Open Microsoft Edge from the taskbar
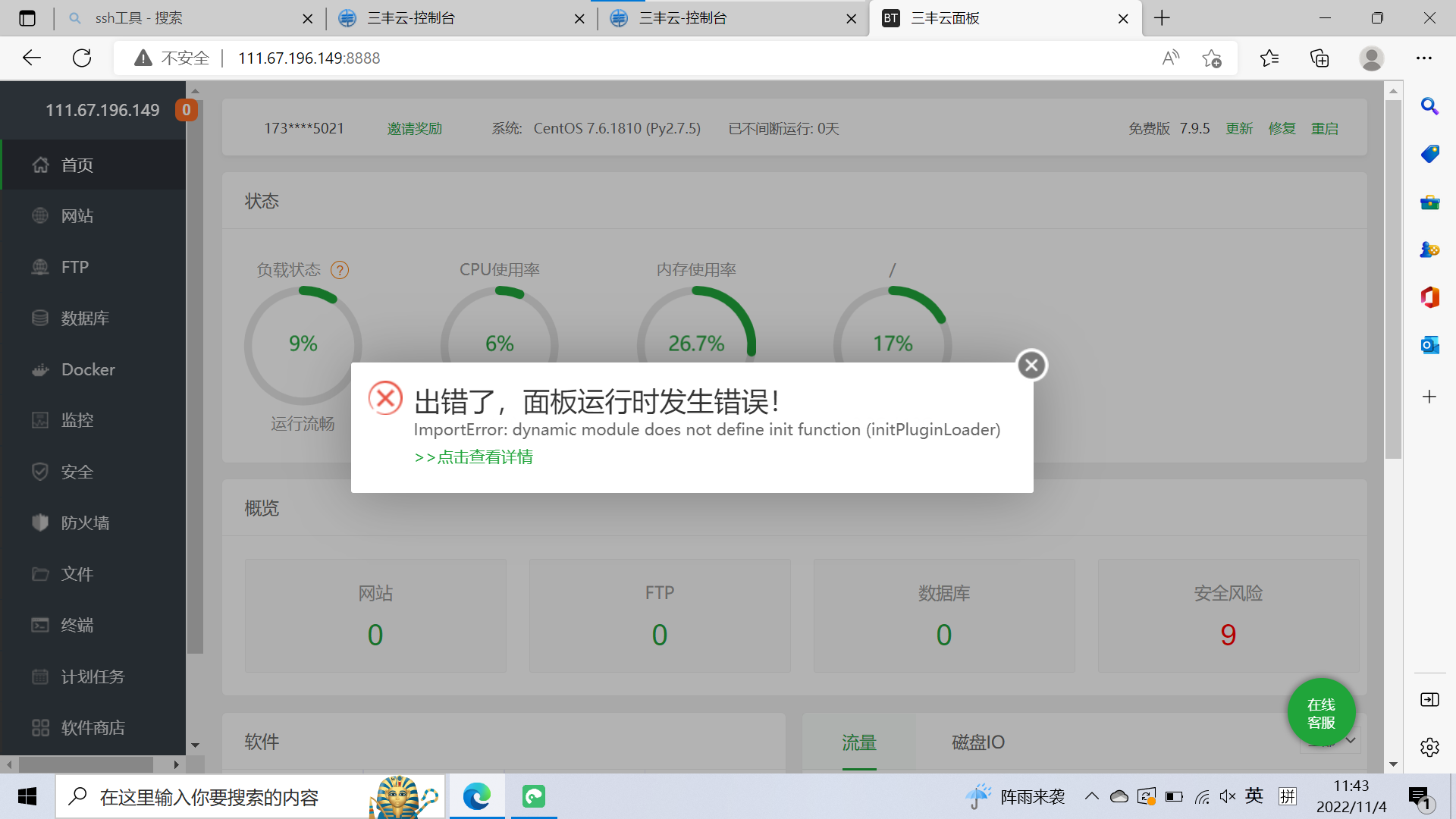The image size is (1456, 819). coord(477,796)
